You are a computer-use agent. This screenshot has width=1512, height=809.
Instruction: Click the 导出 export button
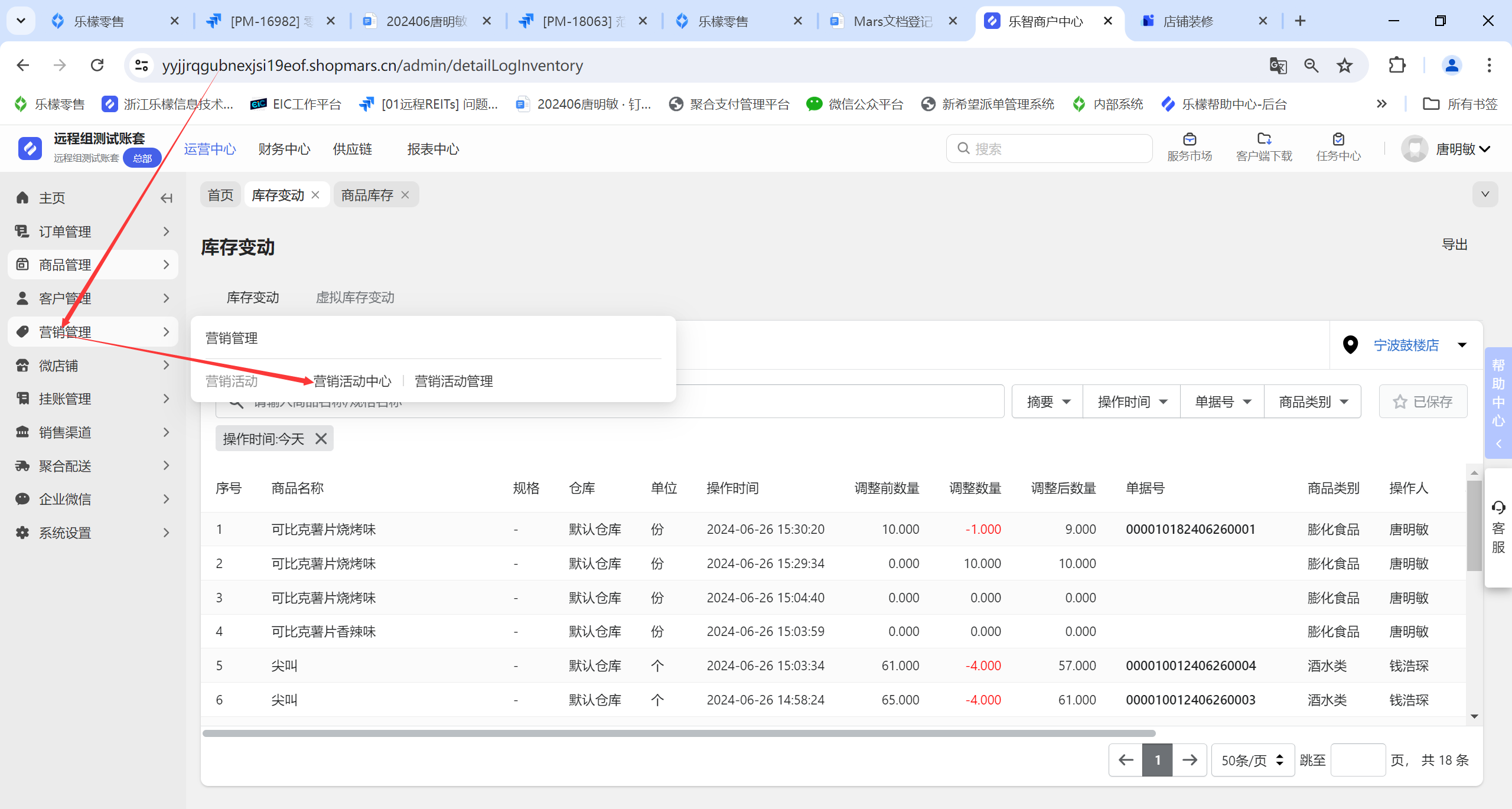point(1454,244)
